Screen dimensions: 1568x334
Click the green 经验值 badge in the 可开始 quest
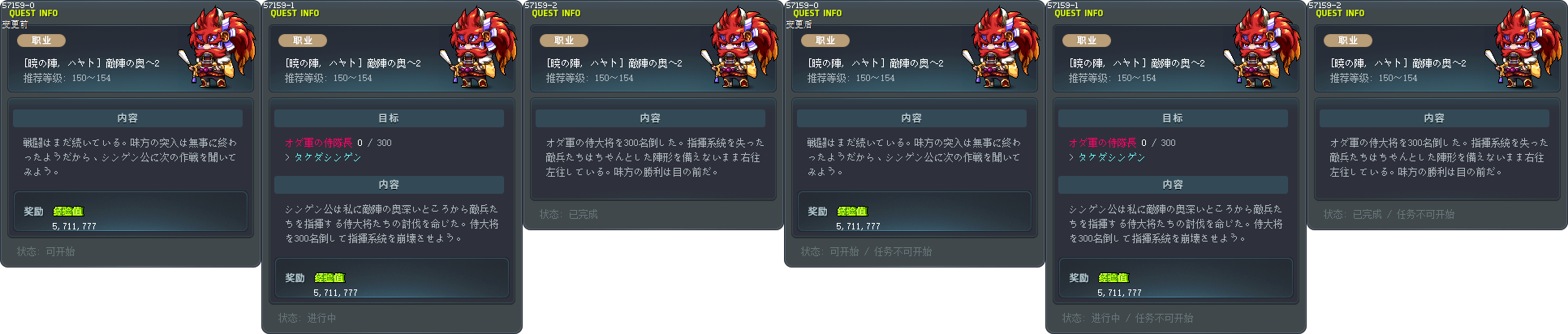[68, 211]
